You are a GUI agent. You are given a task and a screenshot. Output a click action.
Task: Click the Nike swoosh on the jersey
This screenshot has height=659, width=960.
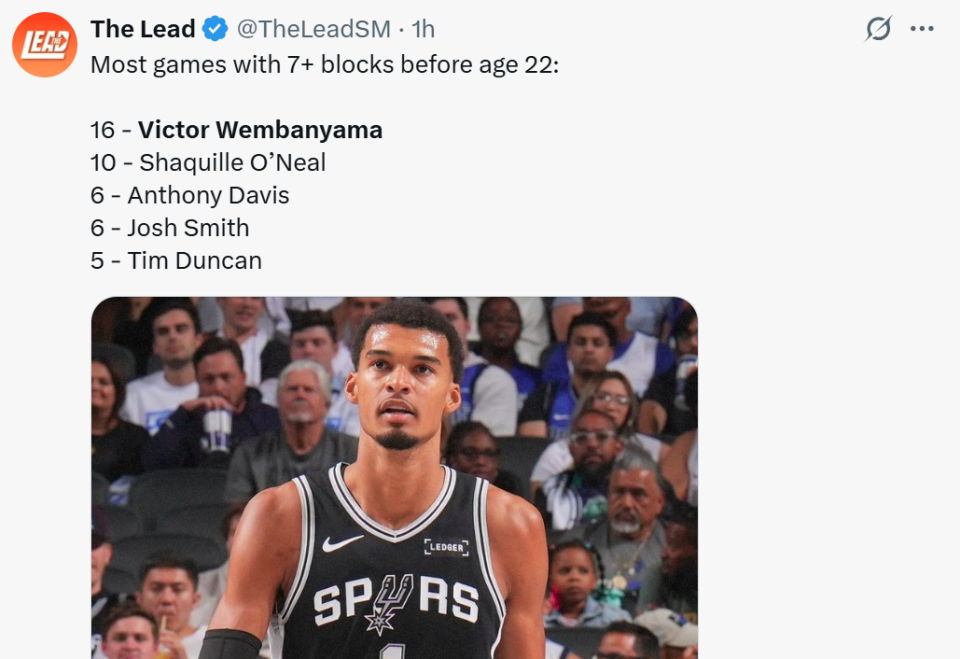[x=342, y=543]
